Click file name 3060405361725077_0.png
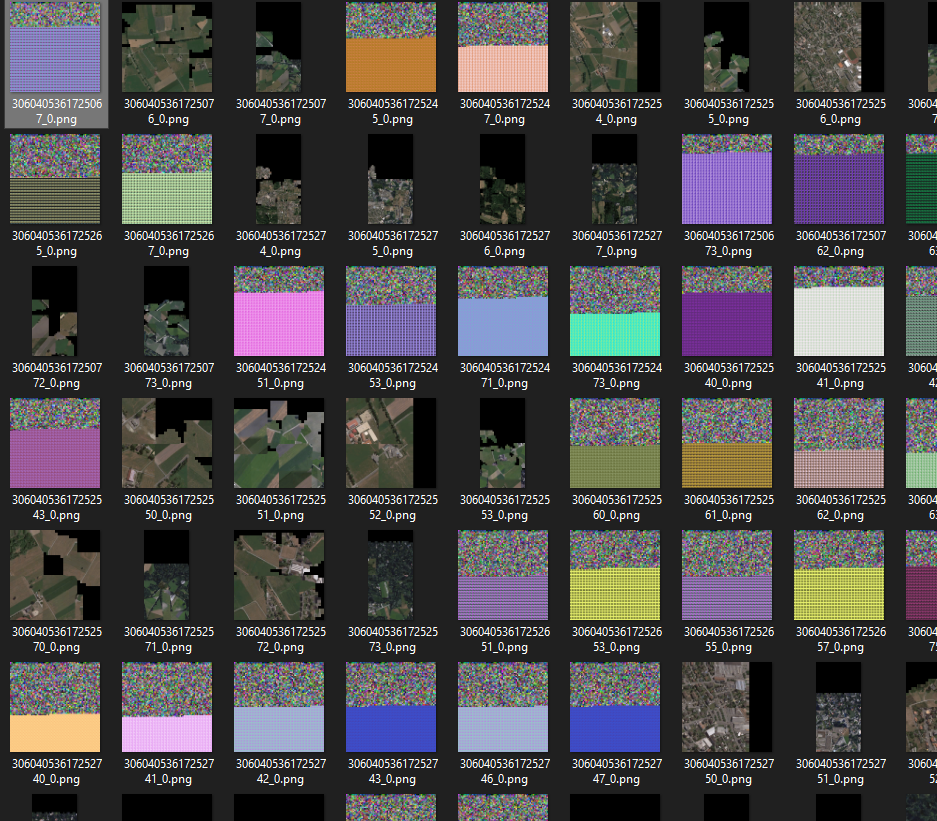Screen dimensions: 937x821 281,111
